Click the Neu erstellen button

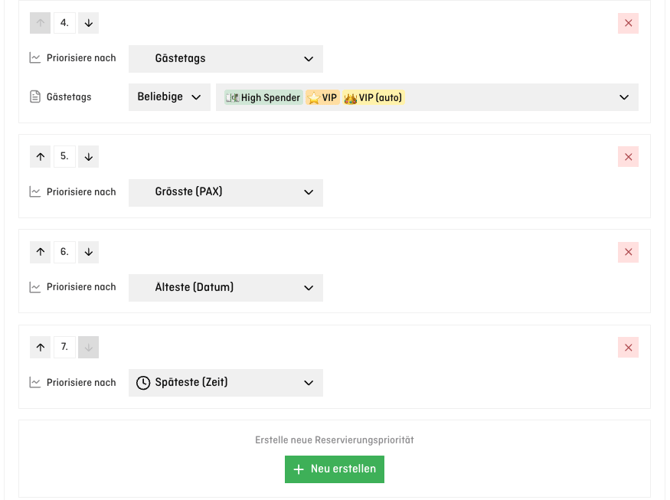coord(334,469)
